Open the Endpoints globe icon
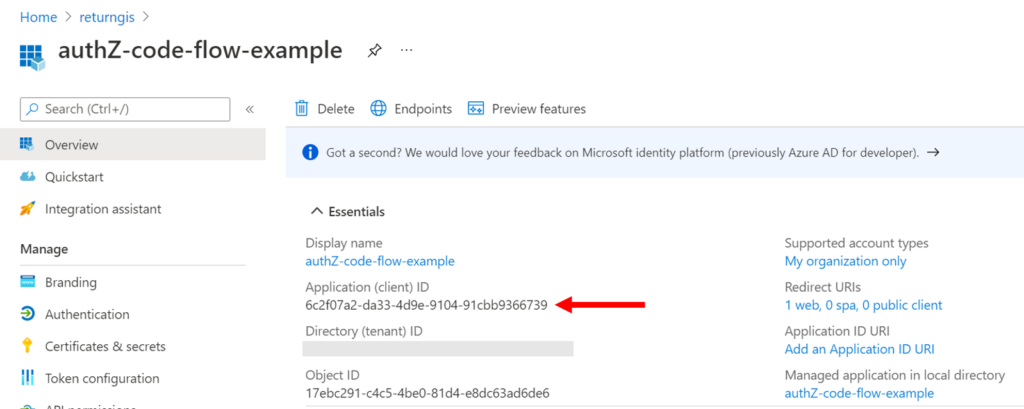Screen dimensions: 1024x409 [x=378, y=108]
